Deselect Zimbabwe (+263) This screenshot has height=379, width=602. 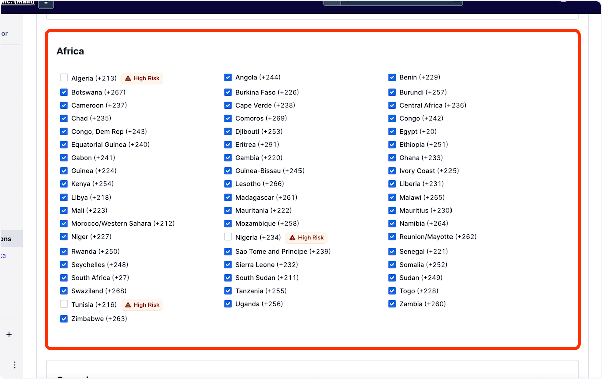(64, 319)
